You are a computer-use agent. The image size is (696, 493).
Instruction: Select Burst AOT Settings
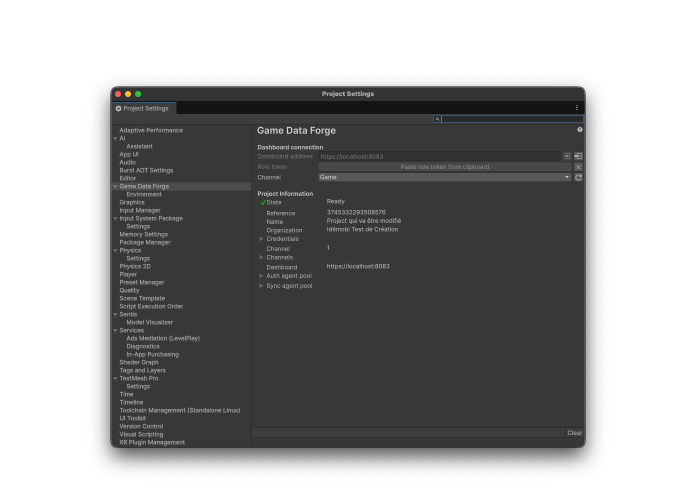coord(146,170)
